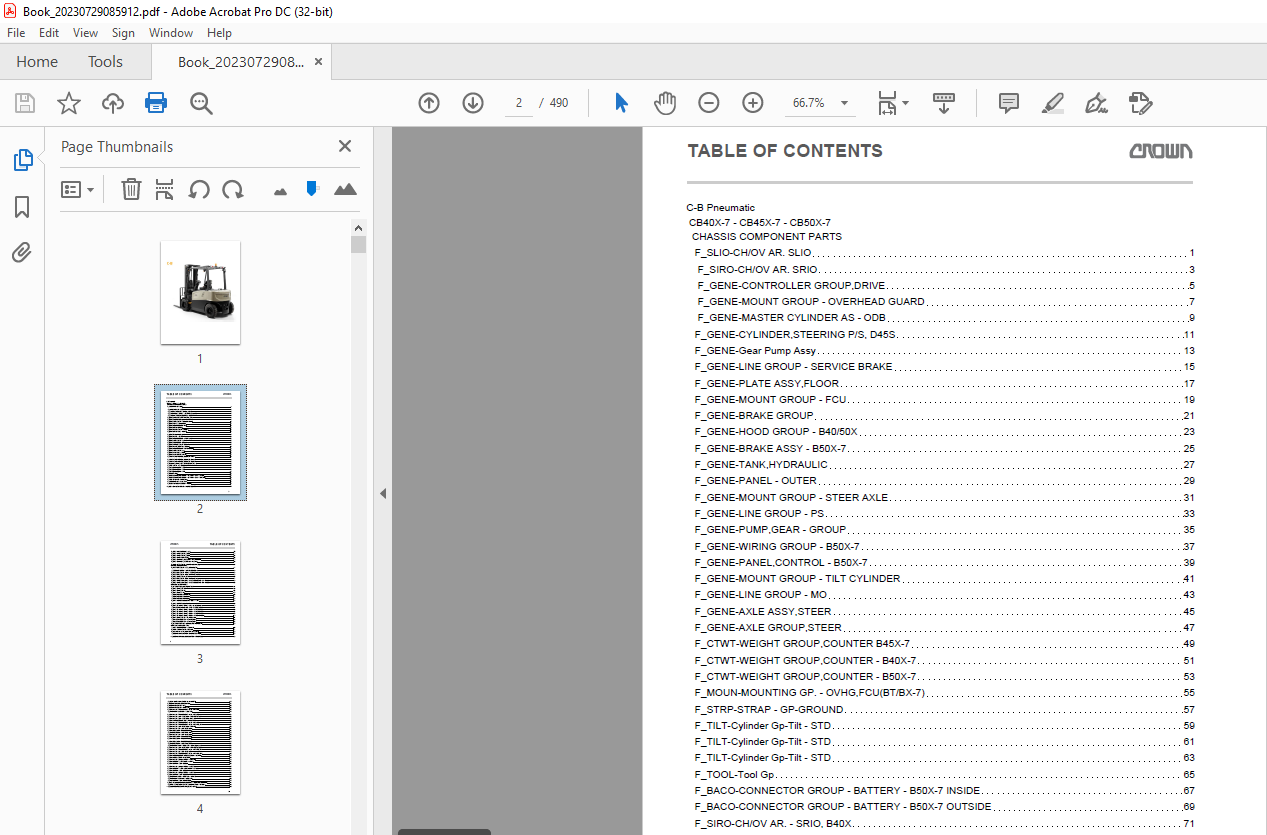
Task: Open the View menu
Action: pos(85,33)
